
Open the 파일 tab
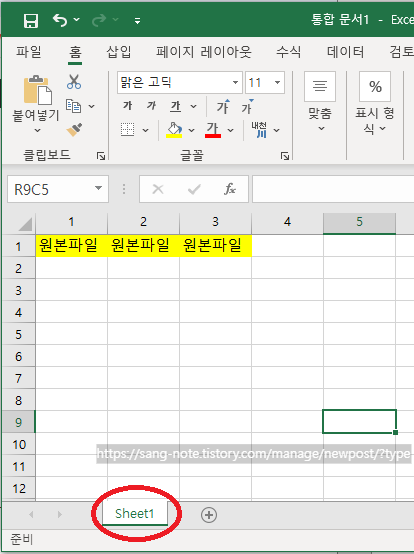pyautogui.click(x=29, y=52)
